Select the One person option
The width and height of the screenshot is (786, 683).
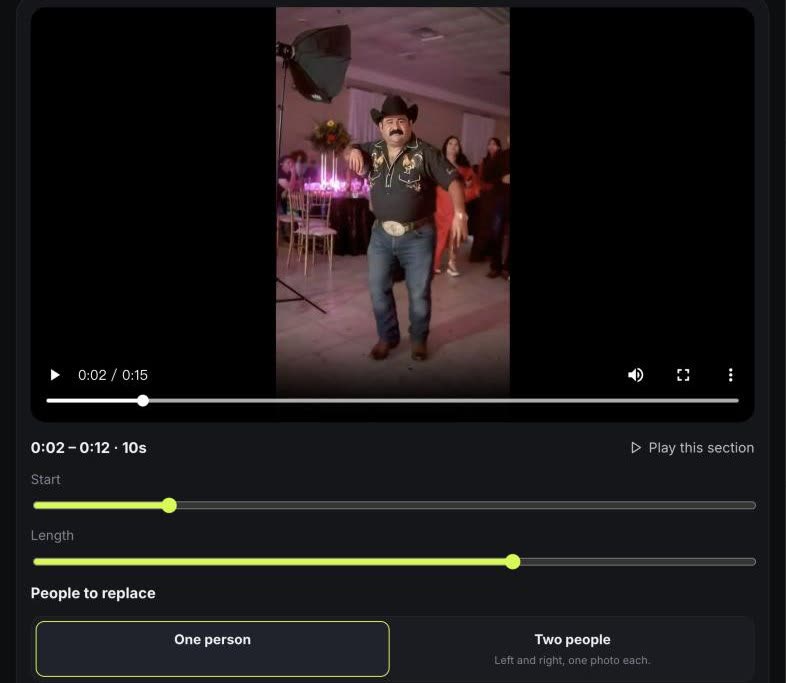click(x=213, y=649)
